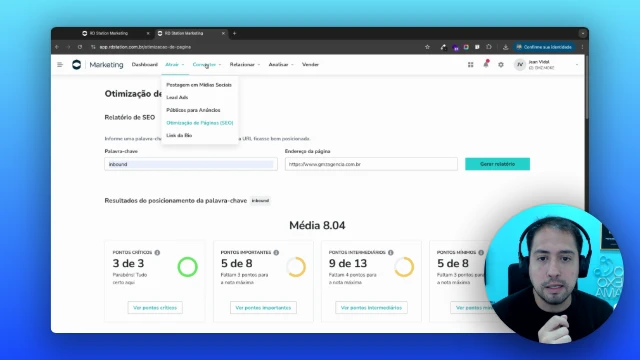Show info for Pontos Intermediários
Viewport: 640px width, 360px height.
coord(391,253)
